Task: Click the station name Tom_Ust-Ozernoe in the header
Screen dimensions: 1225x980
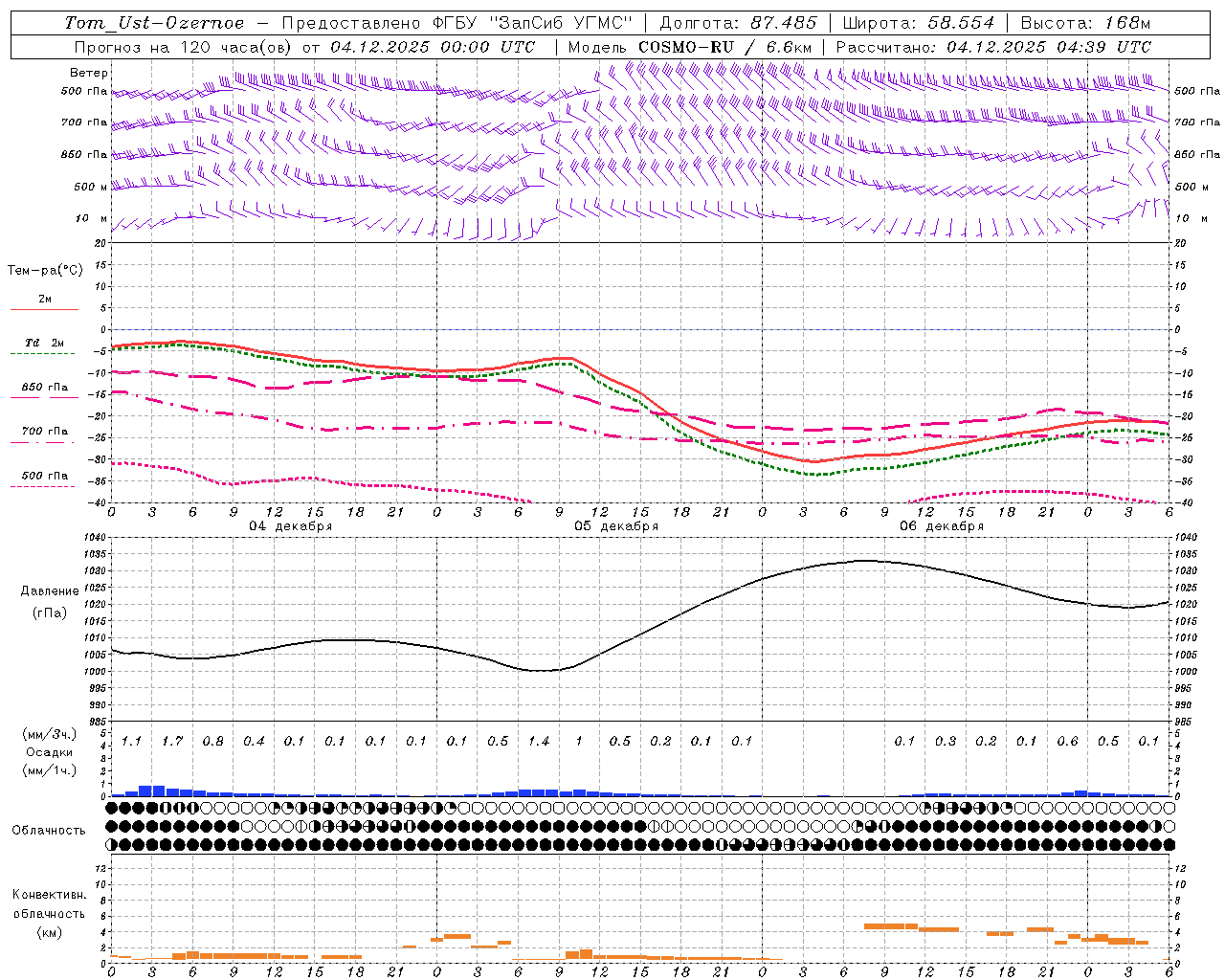Action: [x=154, y=23]
